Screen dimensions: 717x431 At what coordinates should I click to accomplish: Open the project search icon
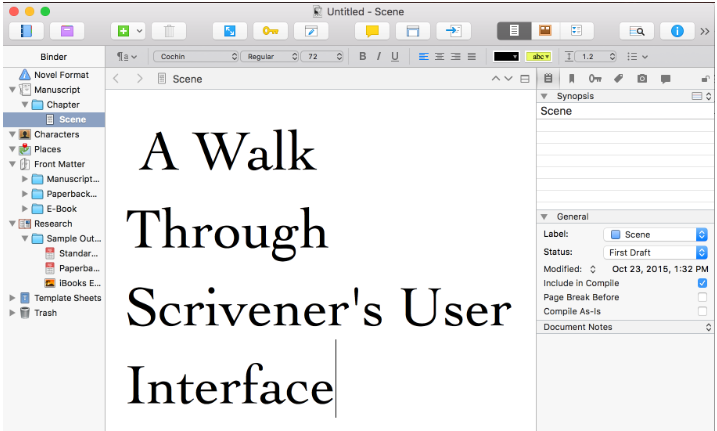click(637, 31)
